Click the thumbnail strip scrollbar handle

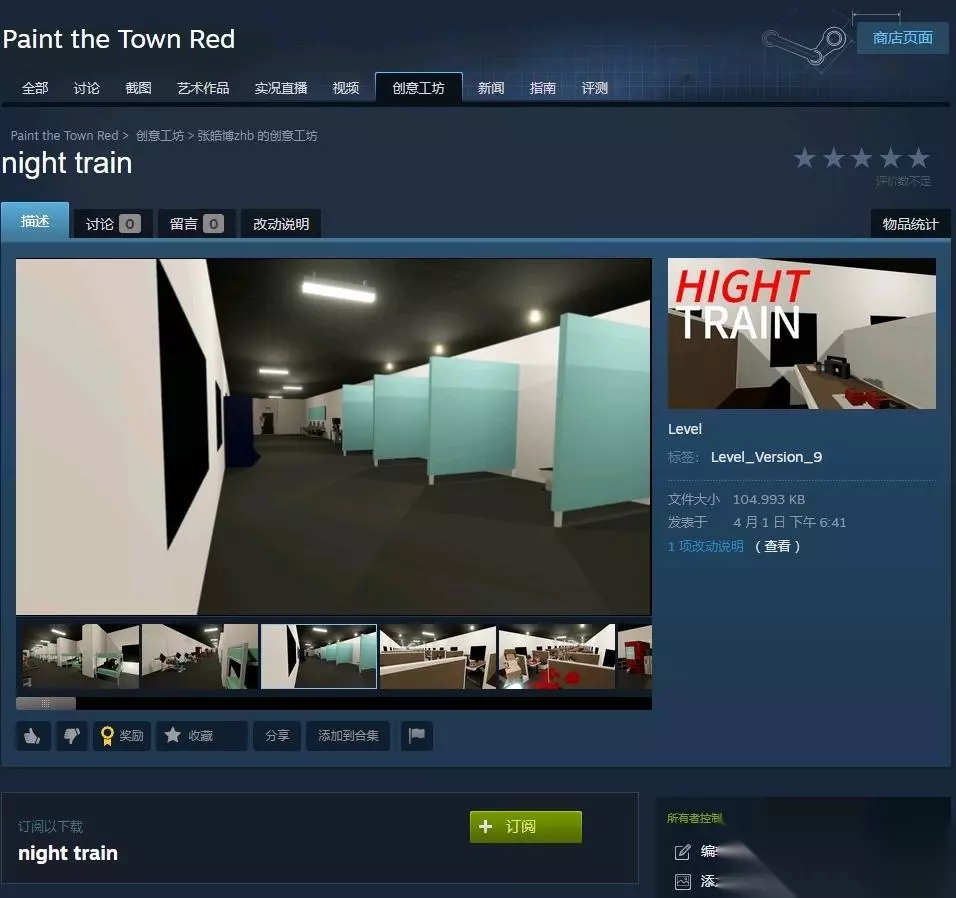coord(46,704)
